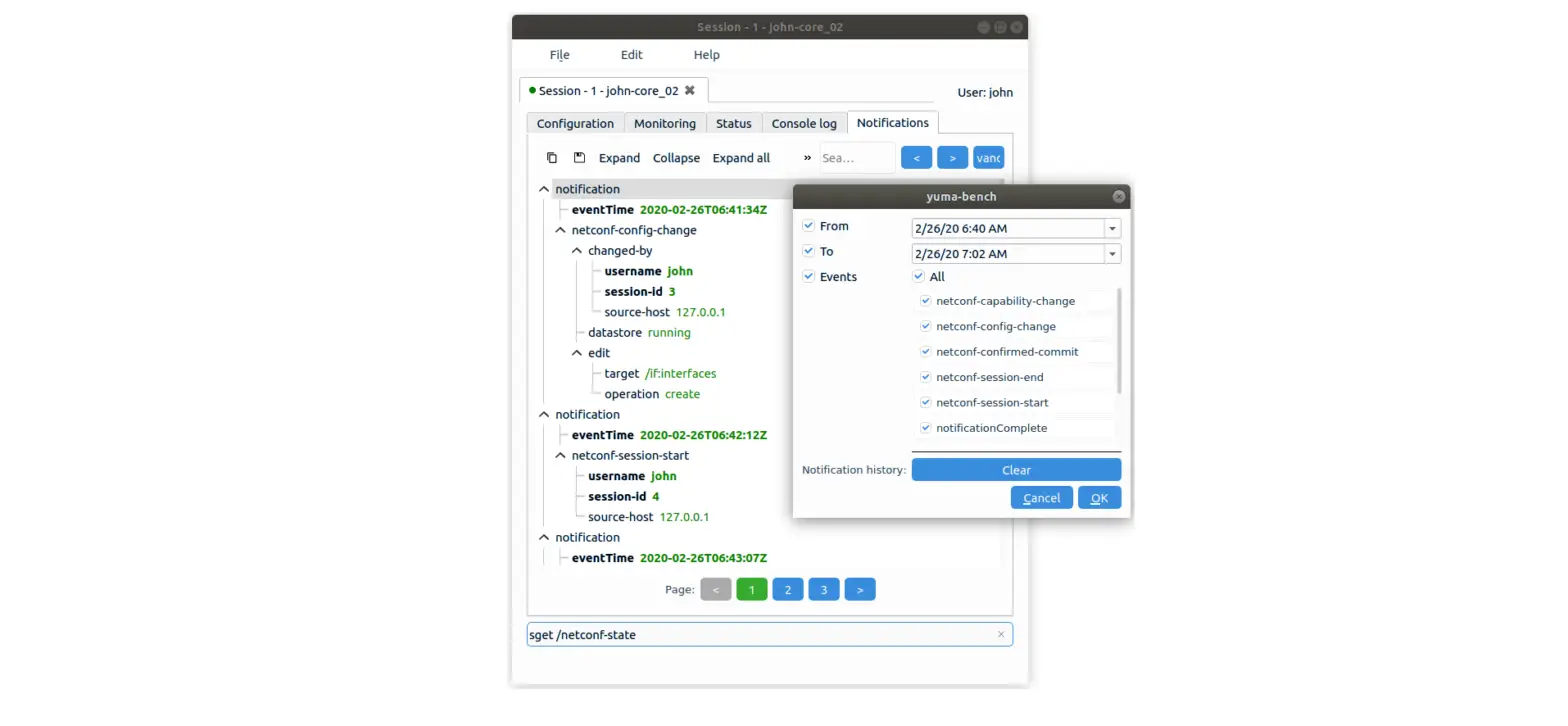Screen dimensions: 1568x726
Task: Toggle the All events checkbox
Action: [x=918, y=276]
